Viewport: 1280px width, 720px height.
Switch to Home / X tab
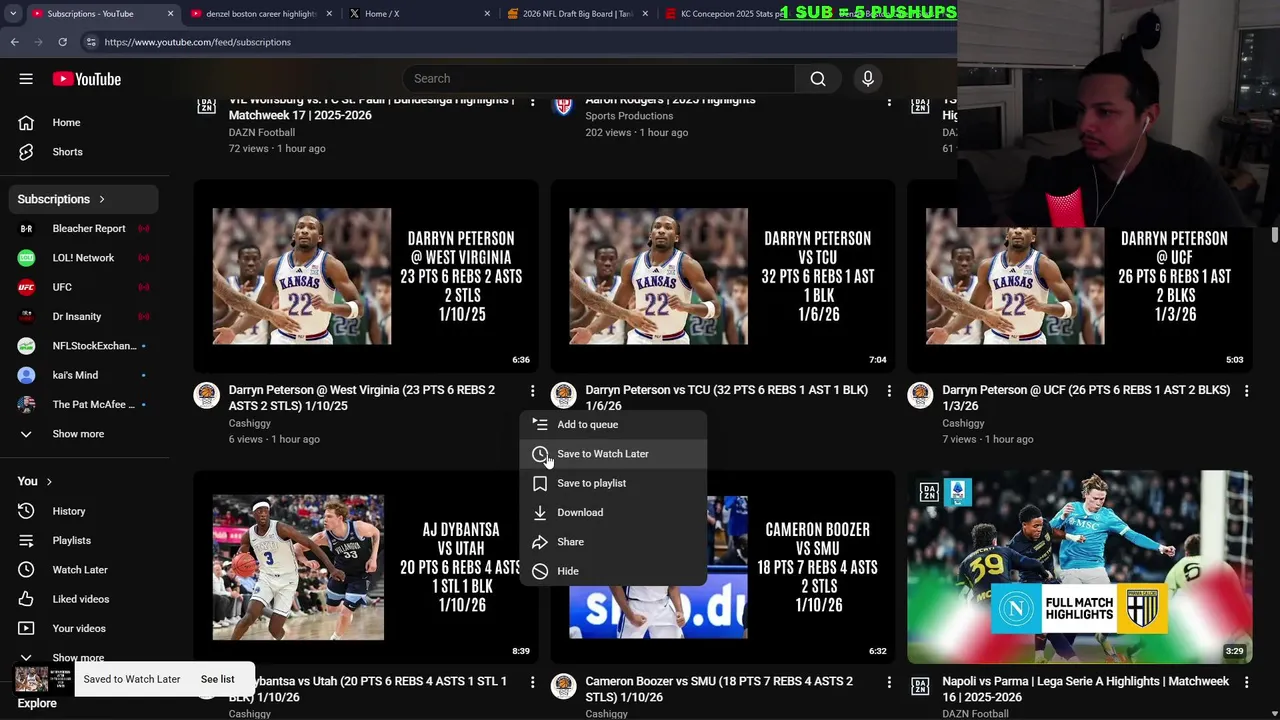click(x=420, y=14)
